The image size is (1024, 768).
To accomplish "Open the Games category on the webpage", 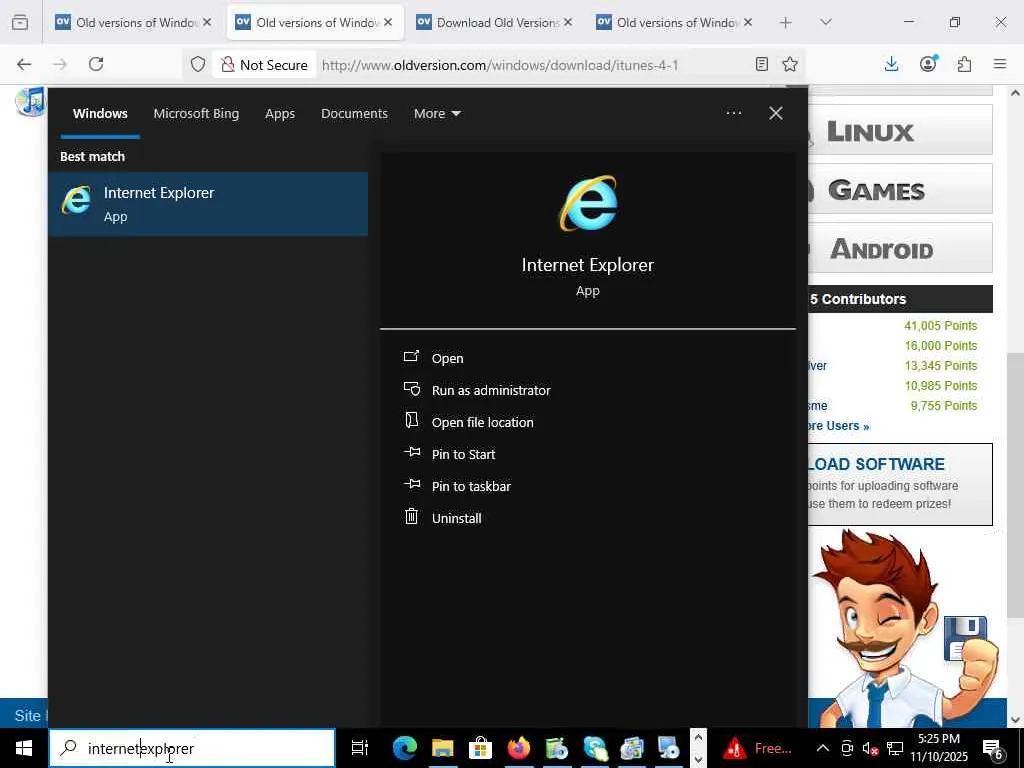I will pos(900,189).
